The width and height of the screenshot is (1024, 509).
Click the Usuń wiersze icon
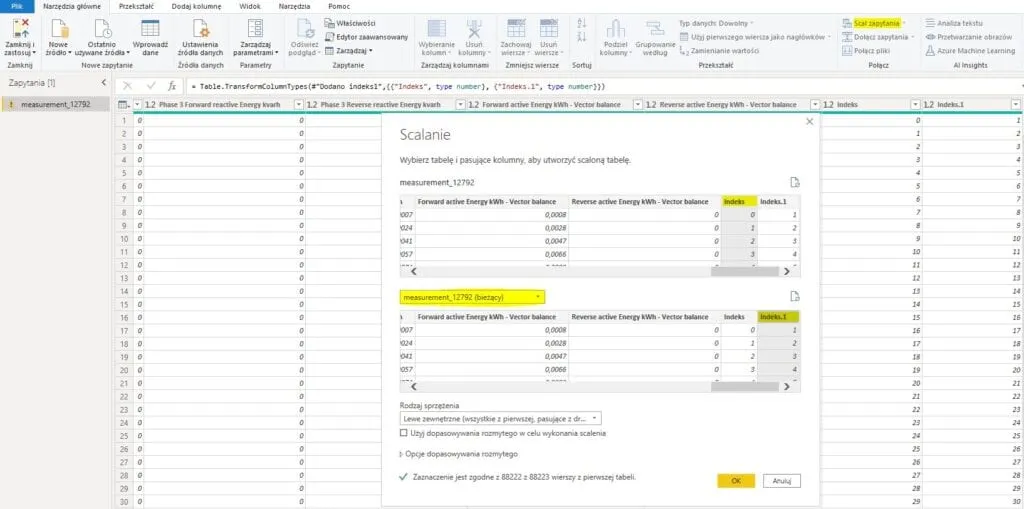pyautogui.click(x=549, y=29)
